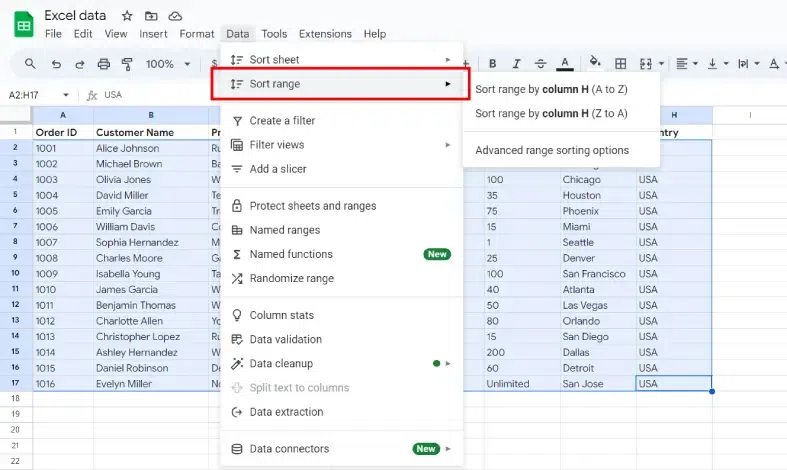This screenshot has height=470, width=787.
Task: Open vertical align options
Action: click(x=712, y=64)
